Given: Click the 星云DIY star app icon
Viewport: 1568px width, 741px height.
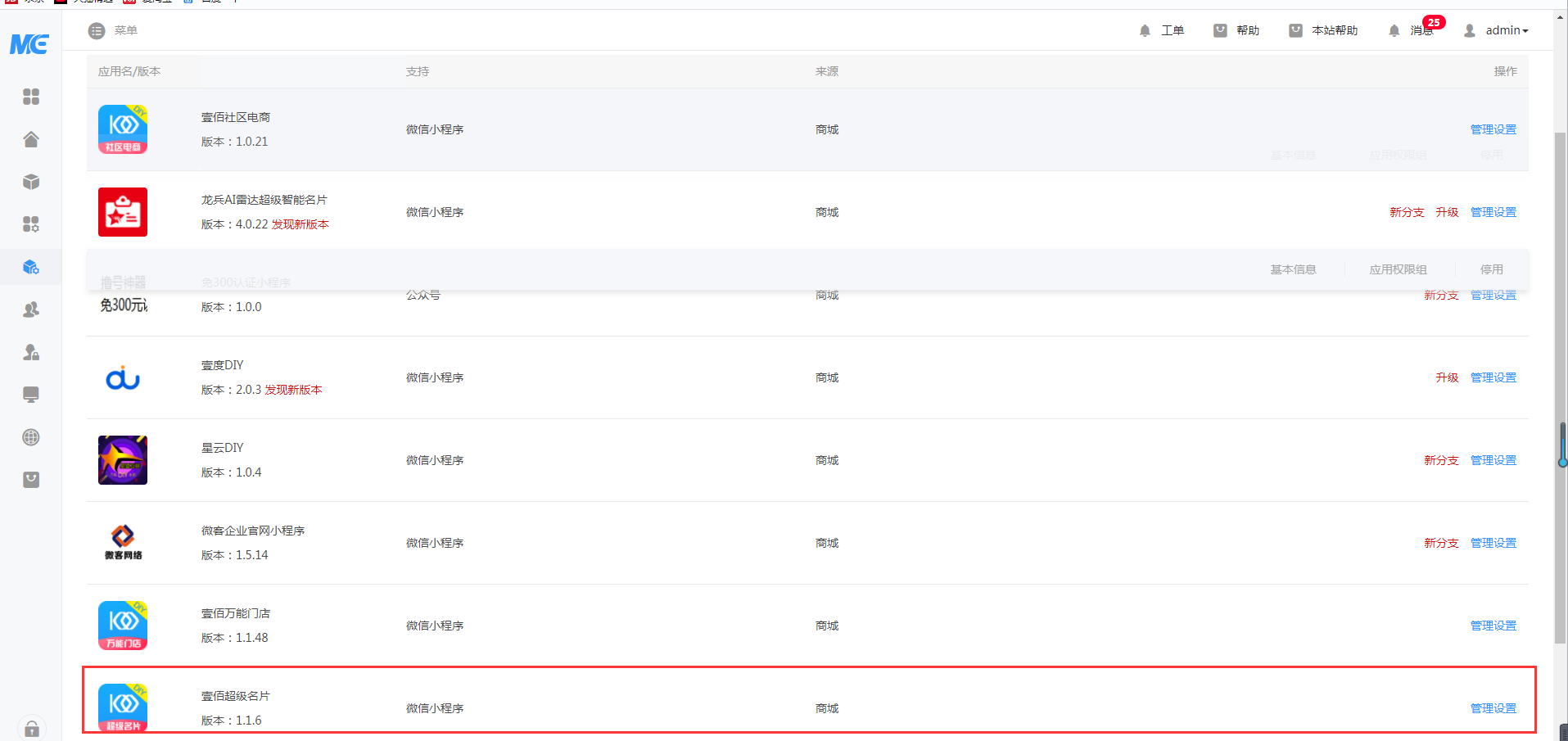Looking at the screenshot, I should coord(123,460).
